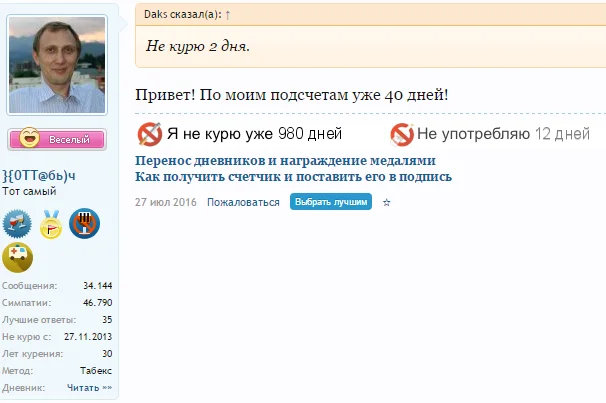Image resolution: width=606 pixels, height=403 pixels.
Task: Click the 'Не употребляю 12 дней' counter
Action: 504,134
